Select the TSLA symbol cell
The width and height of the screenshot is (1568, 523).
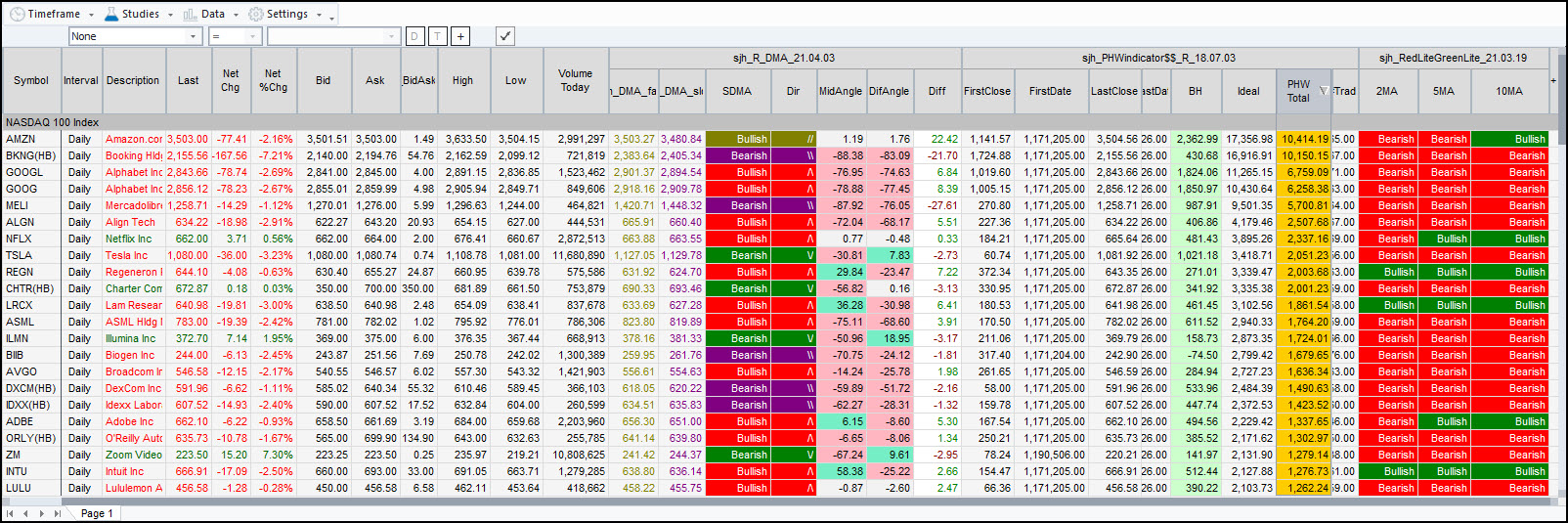31,255
